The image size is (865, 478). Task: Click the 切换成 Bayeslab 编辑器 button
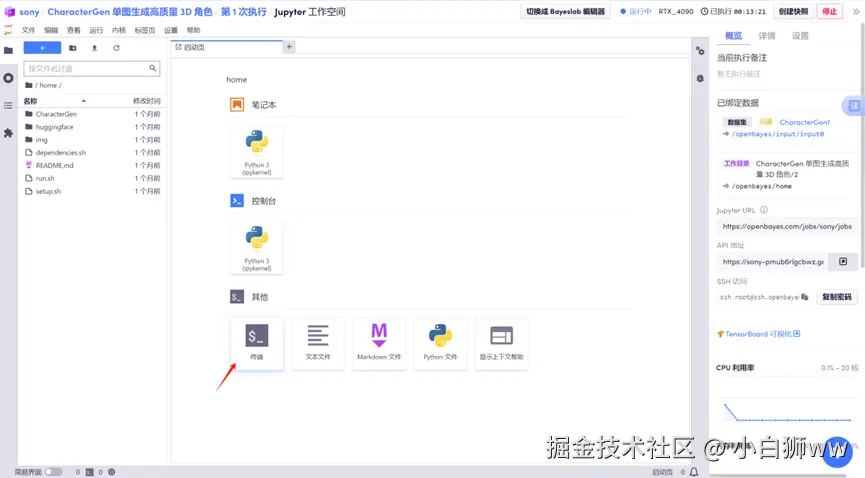click(565, 12)
